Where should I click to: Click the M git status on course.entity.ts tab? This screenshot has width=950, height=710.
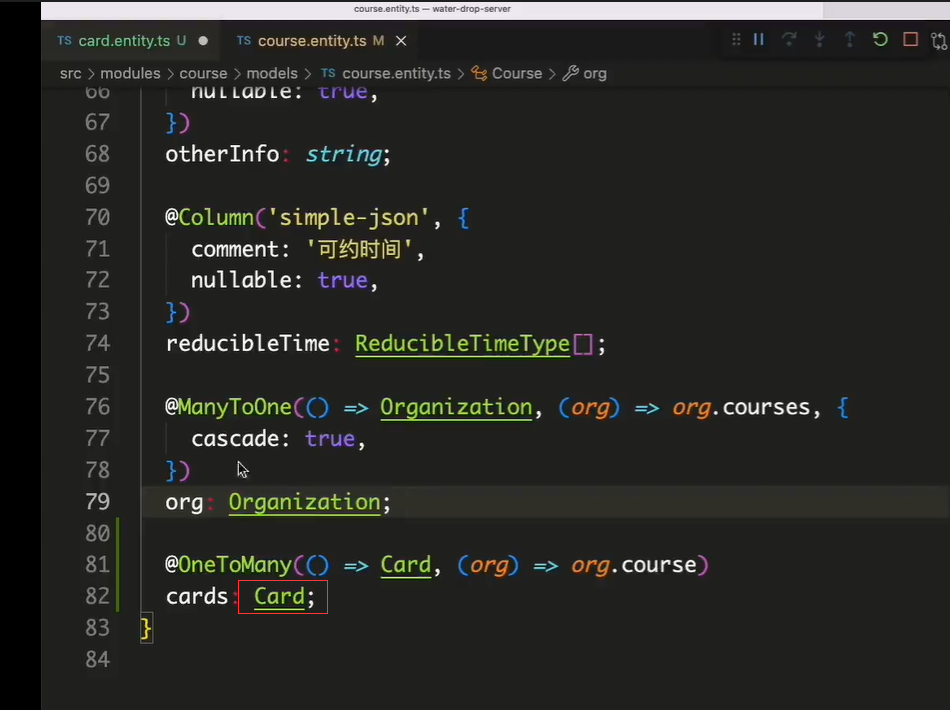pyautogui.click(x=378, y=41)
